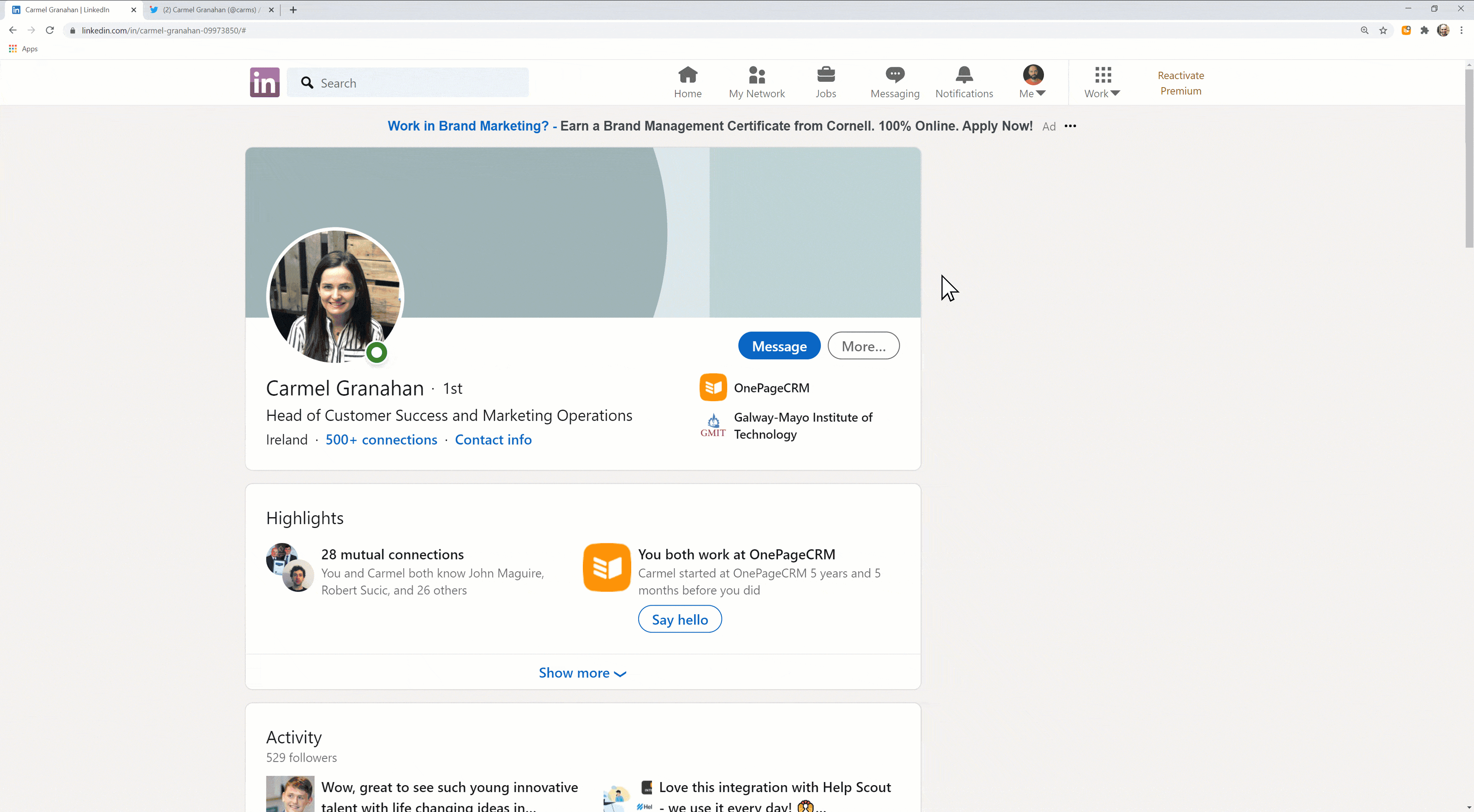Expand Highlights with Show more
Screen dimensions: 1474x812
click(x=582, y=672)
